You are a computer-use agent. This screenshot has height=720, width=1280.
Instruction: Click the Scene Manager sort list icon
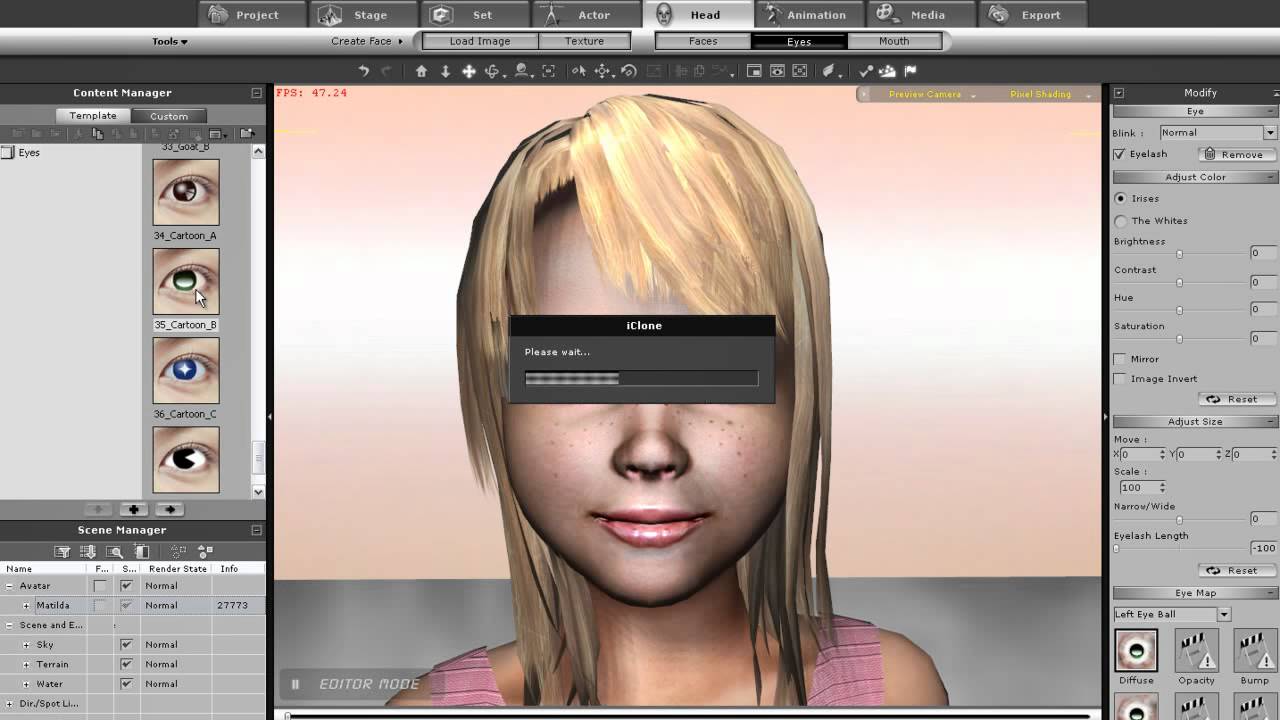(x=88, y=551)
